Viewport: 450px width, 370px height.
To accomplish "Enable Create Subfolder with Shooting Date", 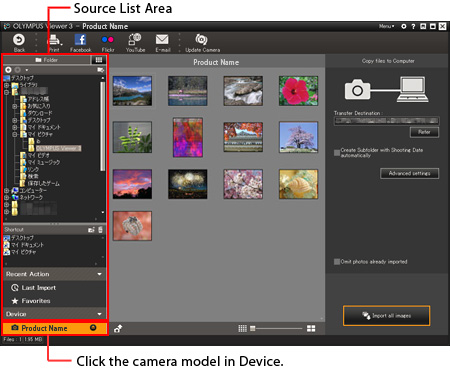I will click(x=337, y=153).
